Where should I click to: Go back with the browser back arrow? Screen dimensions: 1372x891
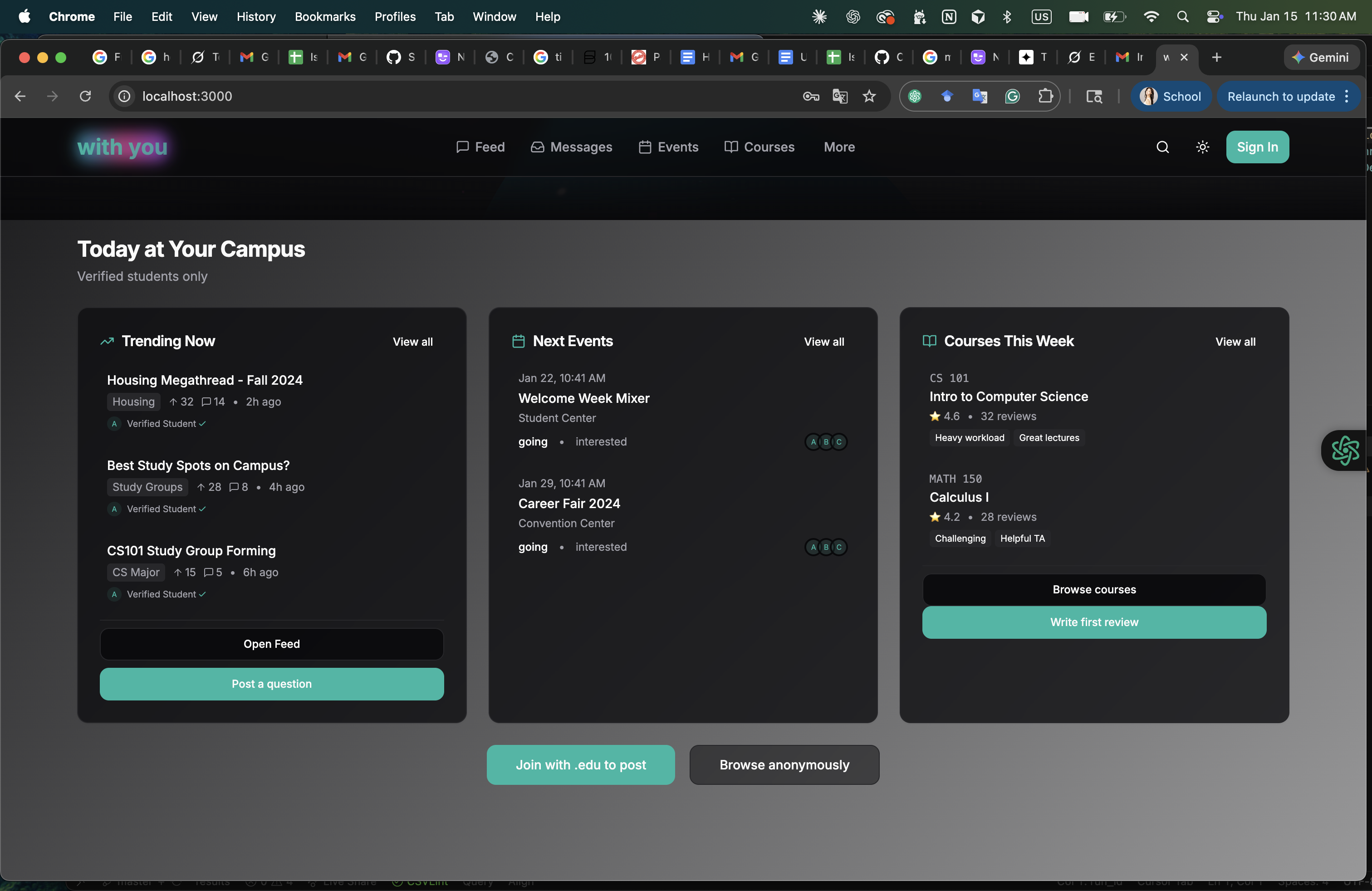point(20,96)
